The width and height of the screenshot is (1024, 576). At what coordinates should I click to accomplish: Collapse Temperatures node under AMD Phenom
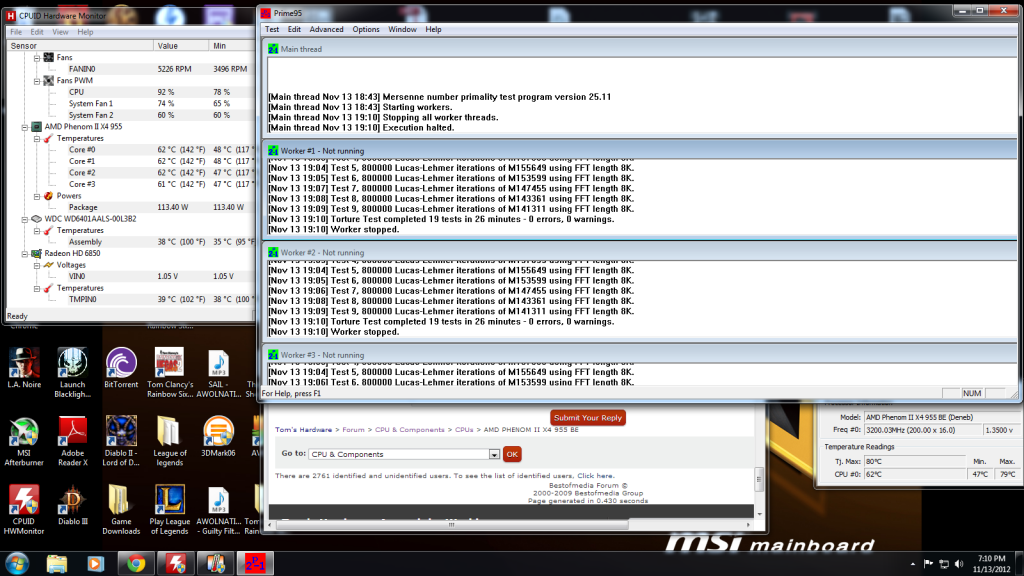point(37,138)
